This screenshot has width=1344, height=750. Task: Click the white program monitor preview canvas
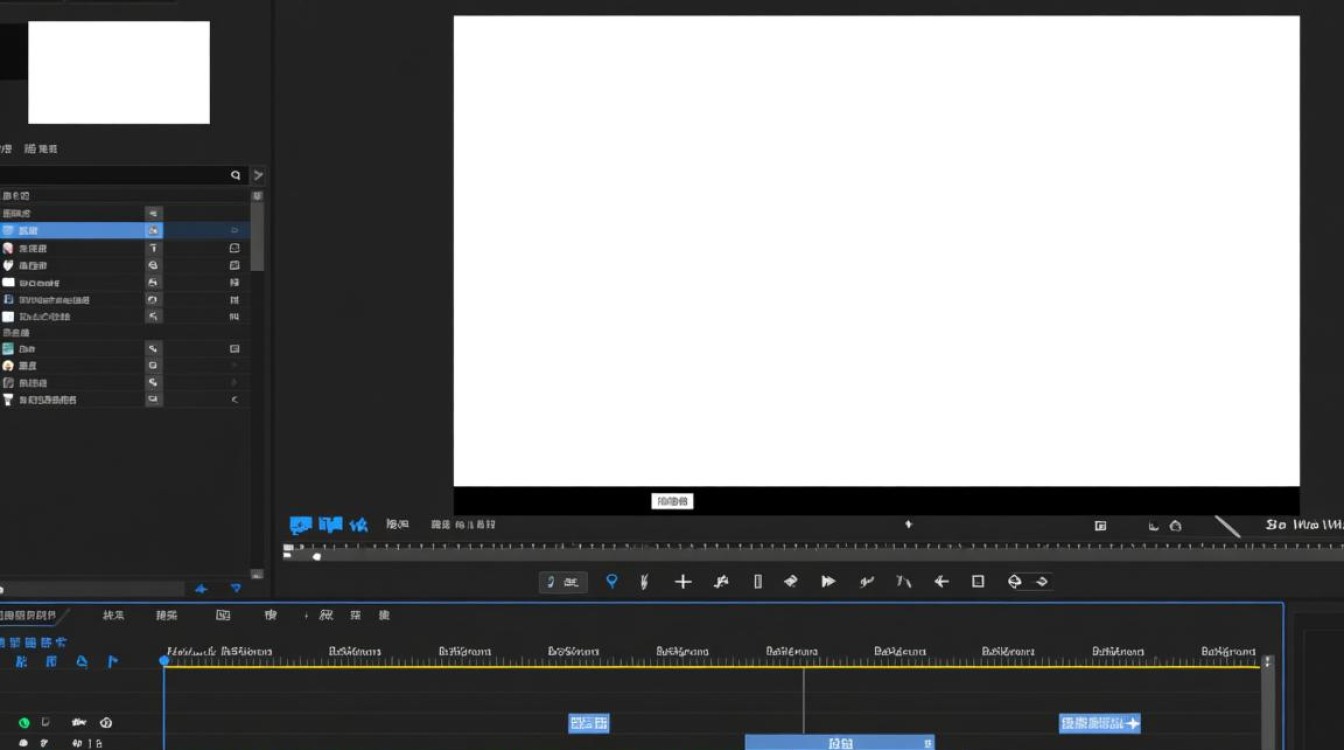[876, 251]
